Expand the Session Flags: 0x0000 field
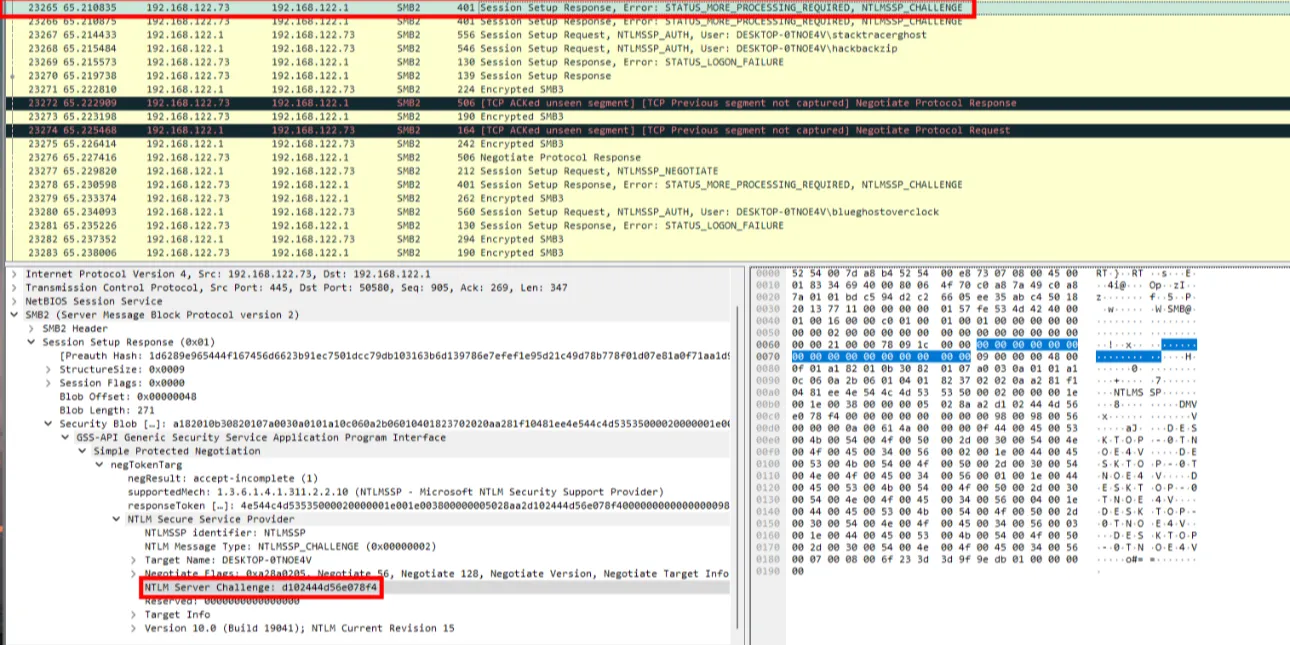 [49, 383]
